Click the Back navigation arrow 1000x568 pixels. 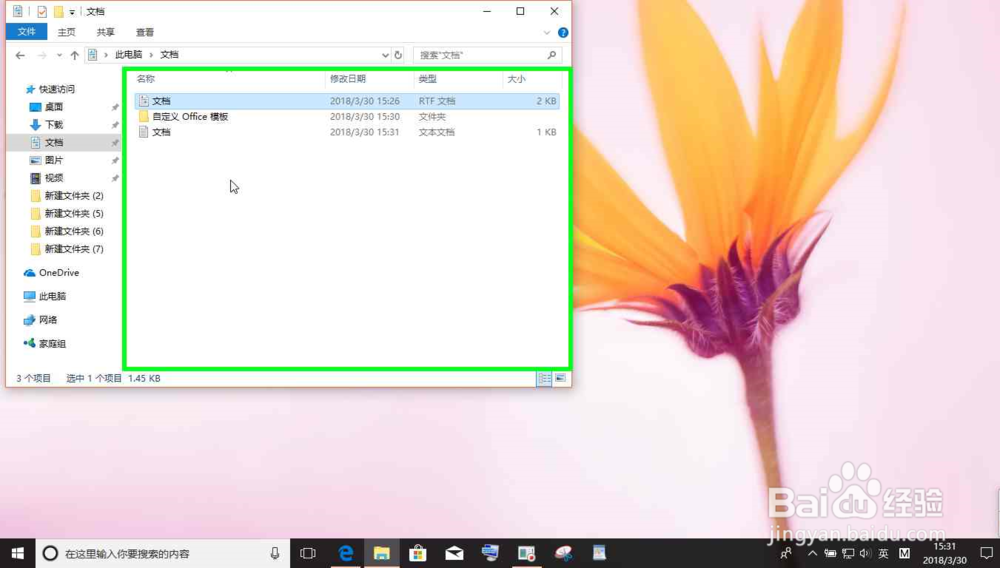coord(20,55)
